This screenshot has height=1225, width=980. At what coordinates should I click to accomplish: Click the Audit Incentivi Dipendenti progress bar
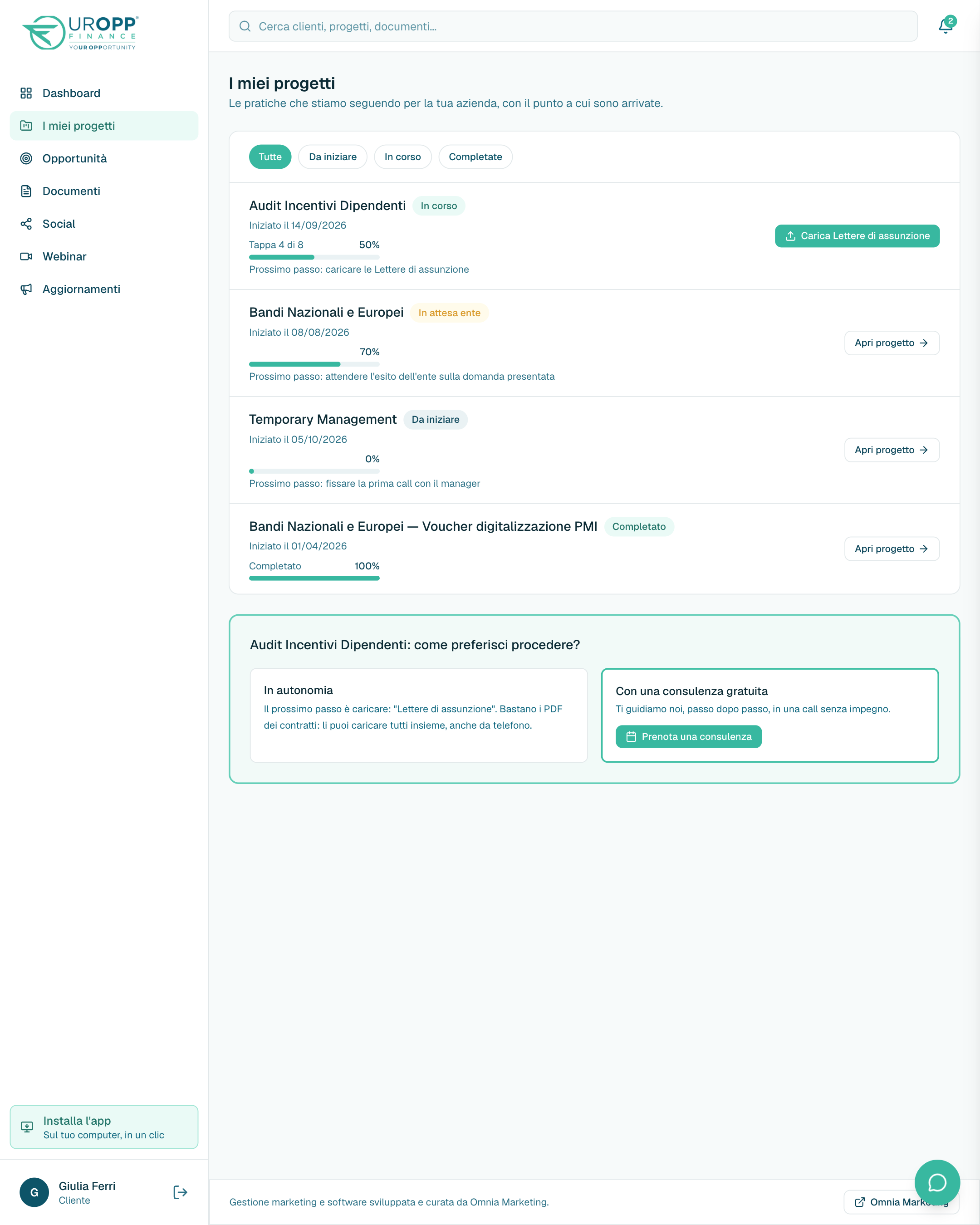click(x=314, y=257)
